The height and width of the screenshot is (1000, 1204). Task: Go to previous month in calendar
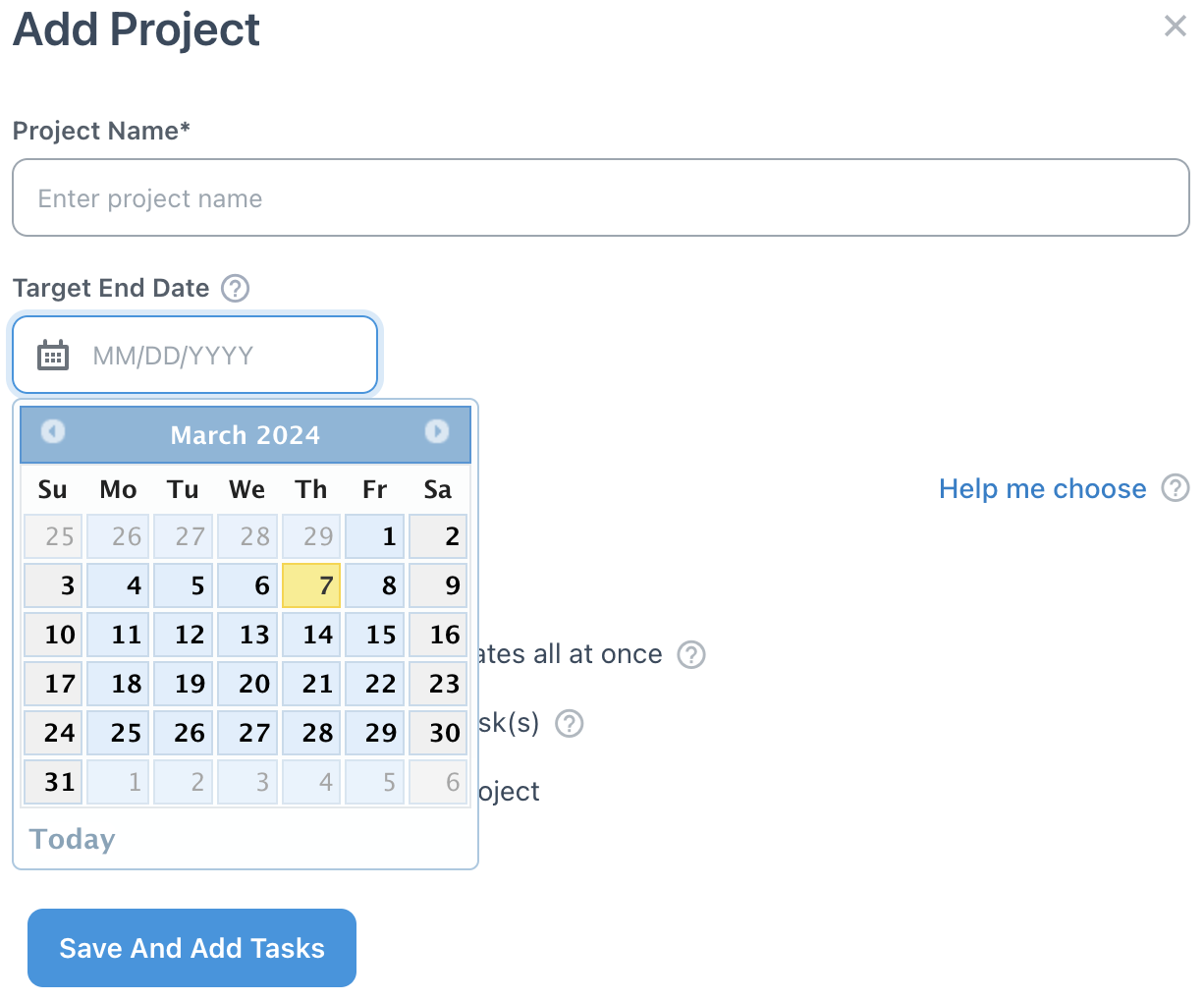click(x=53, y=431)
